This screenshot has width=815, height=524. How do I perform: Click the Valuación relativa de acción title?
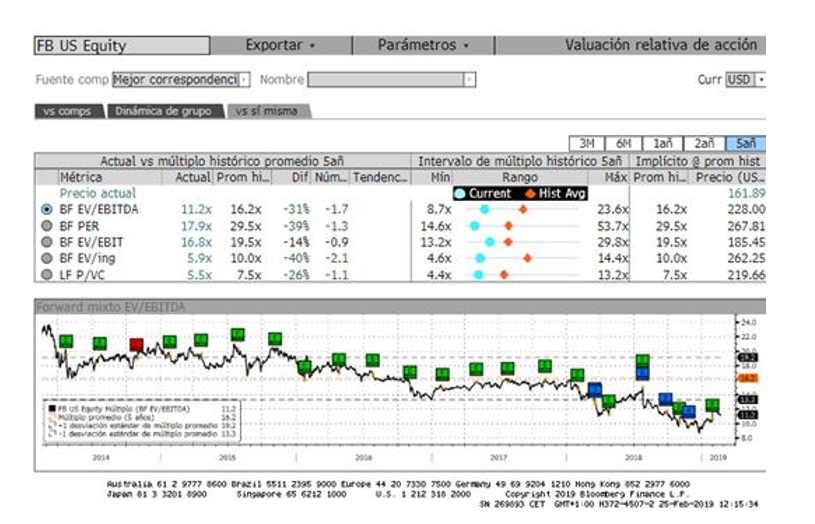click(x=661, y=45)
